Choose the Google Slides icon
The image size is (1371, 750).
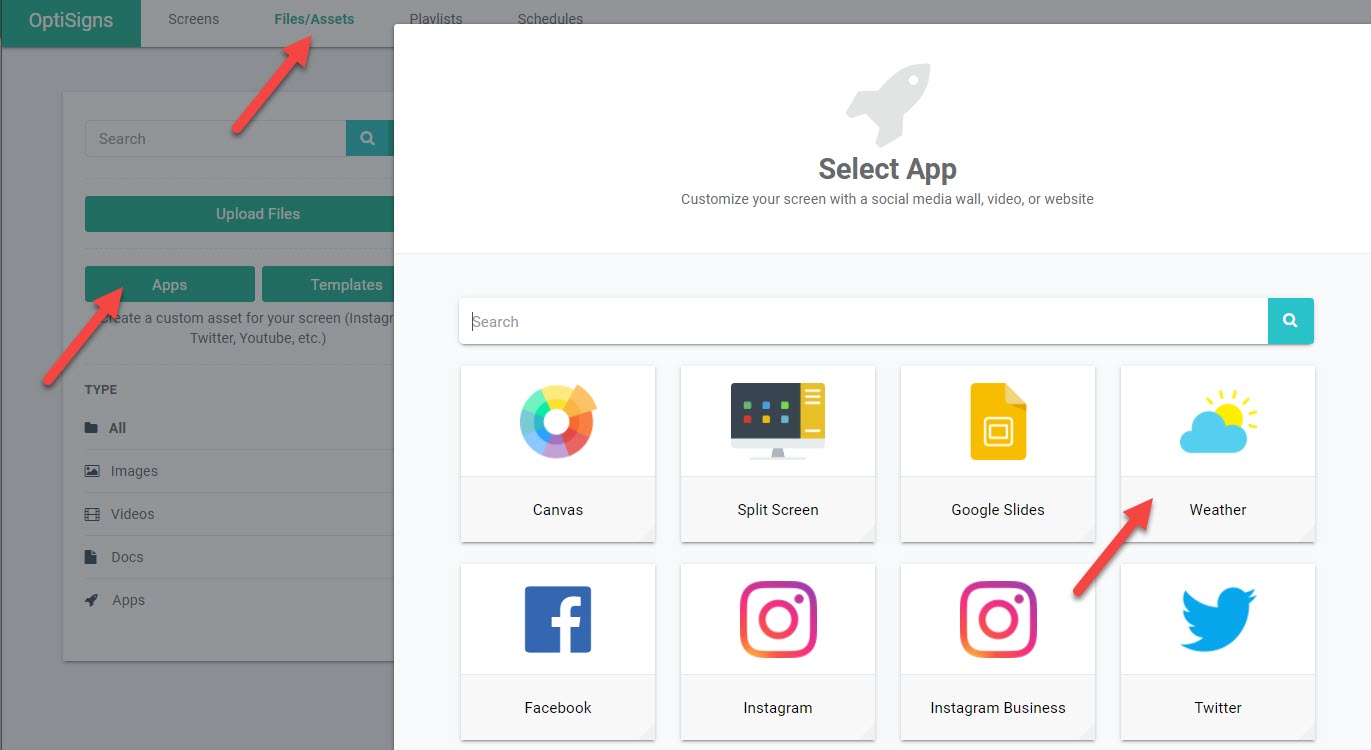click(998, 422)
